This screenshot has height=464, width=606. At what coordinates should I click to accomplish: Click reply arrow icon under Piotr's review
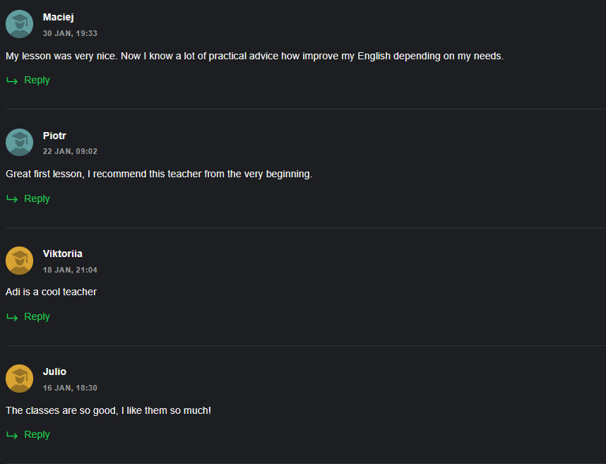pos(12,199)
